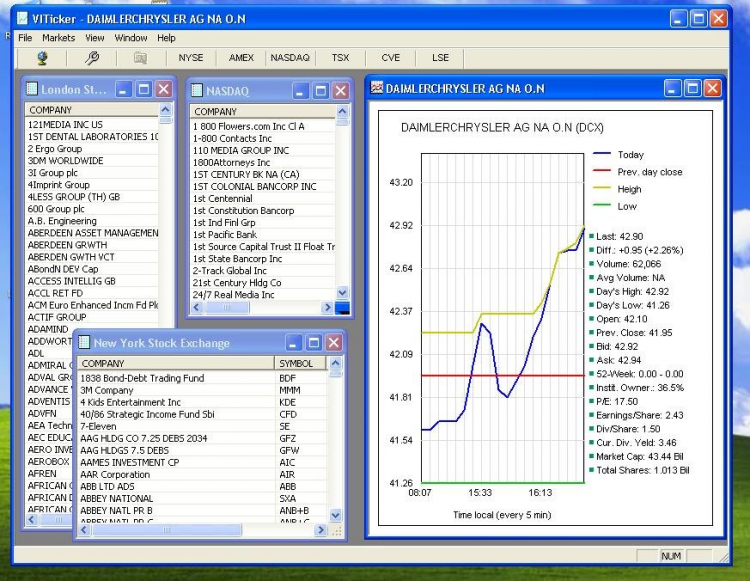Screen dimensions: 750x581
Task: Open settings with the wrench toolbar icon
Action: [x=91, y=58]
